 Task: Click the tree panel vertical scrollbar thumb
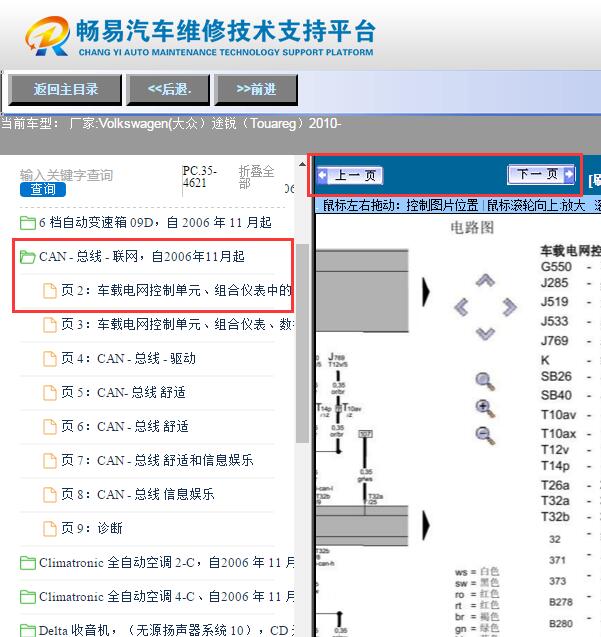pyautogui.click(x=302, y=343)
